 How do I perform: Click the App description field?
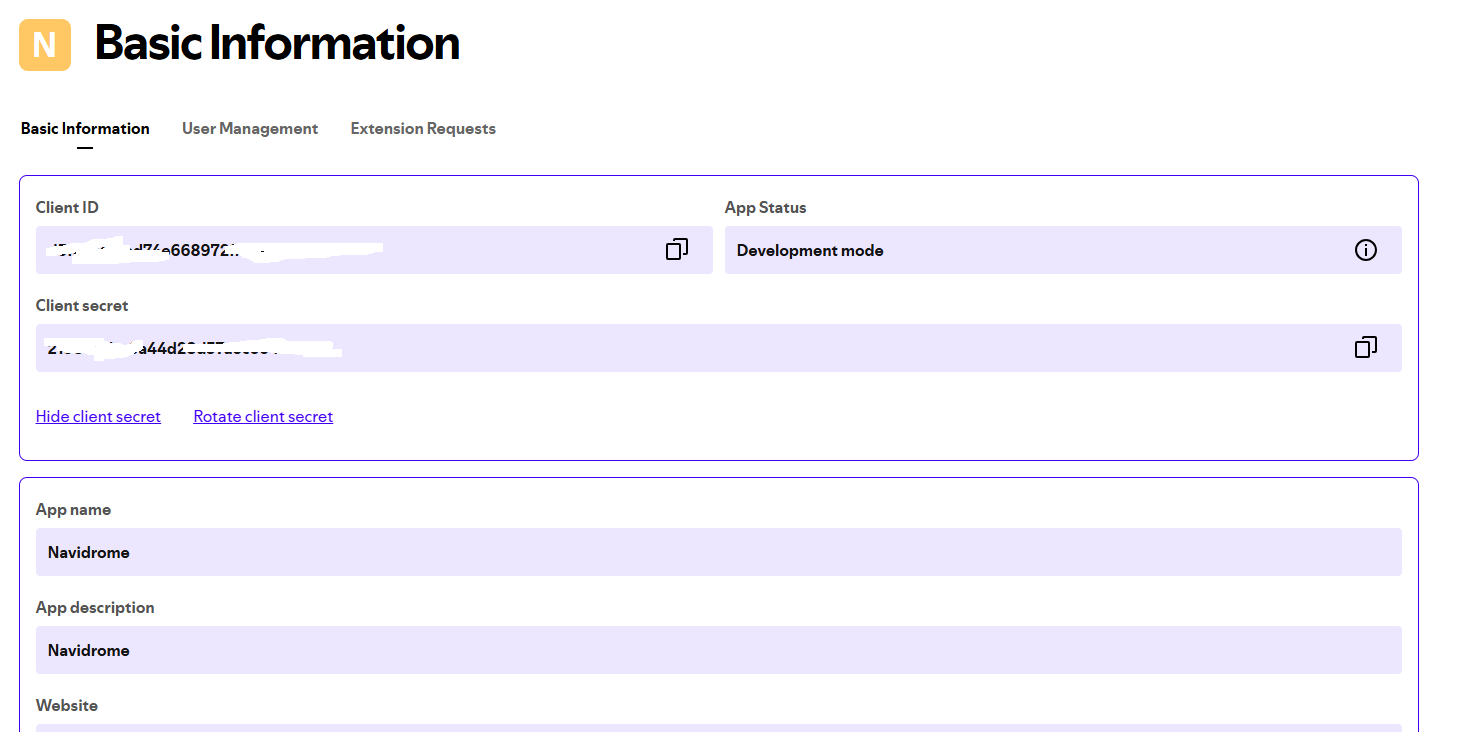click(x=718, y=650)
